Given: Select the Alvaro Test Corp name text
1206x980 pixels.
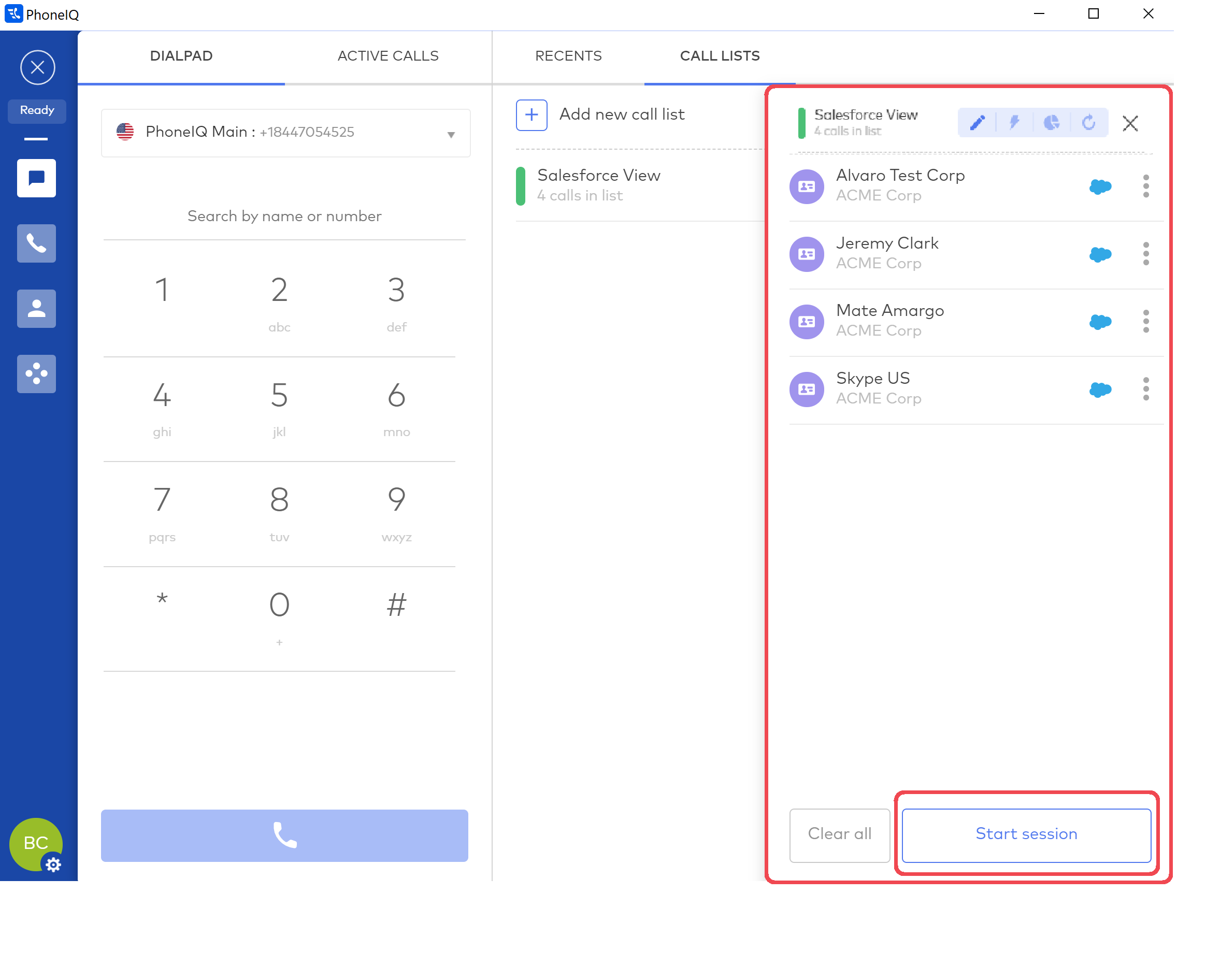Looking at the screenshot, I should point(900,176).
